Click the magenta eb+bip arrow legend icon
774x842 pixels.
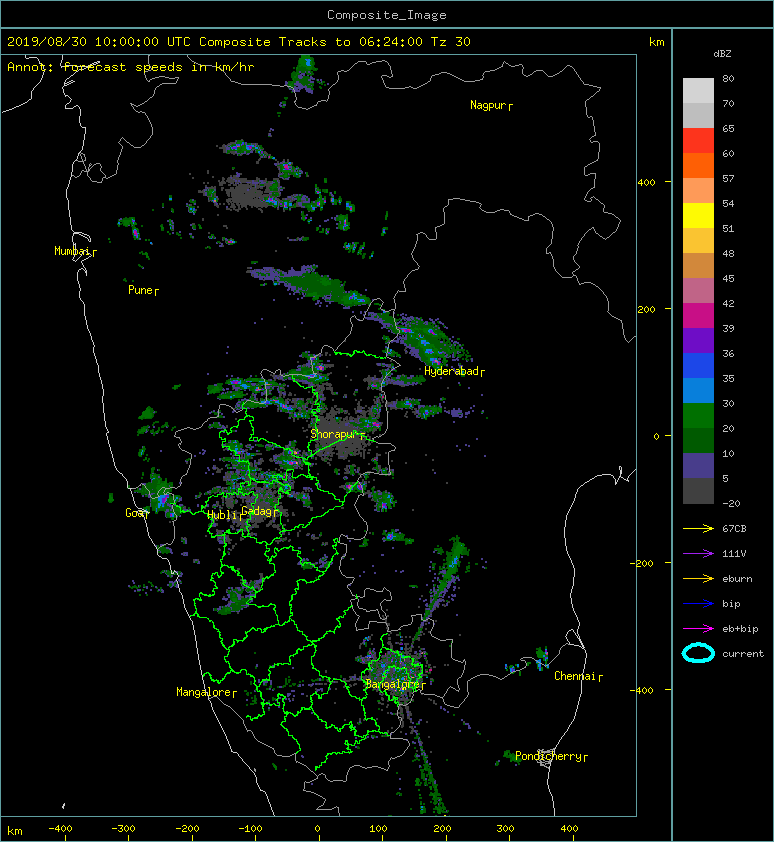point(698,629)
